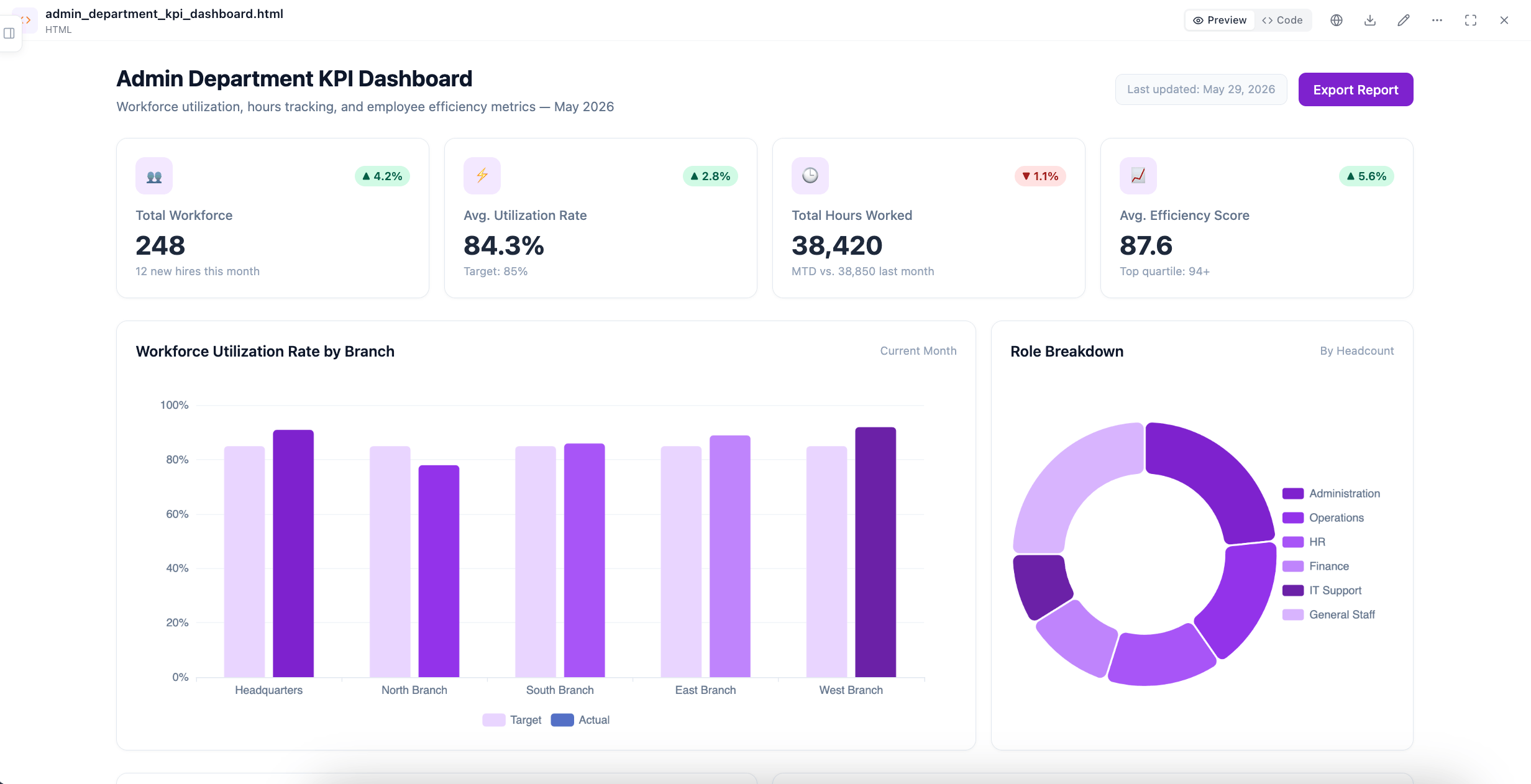Switch to the Code tab
The image size is (1531, 784).
pos(1282,20)
